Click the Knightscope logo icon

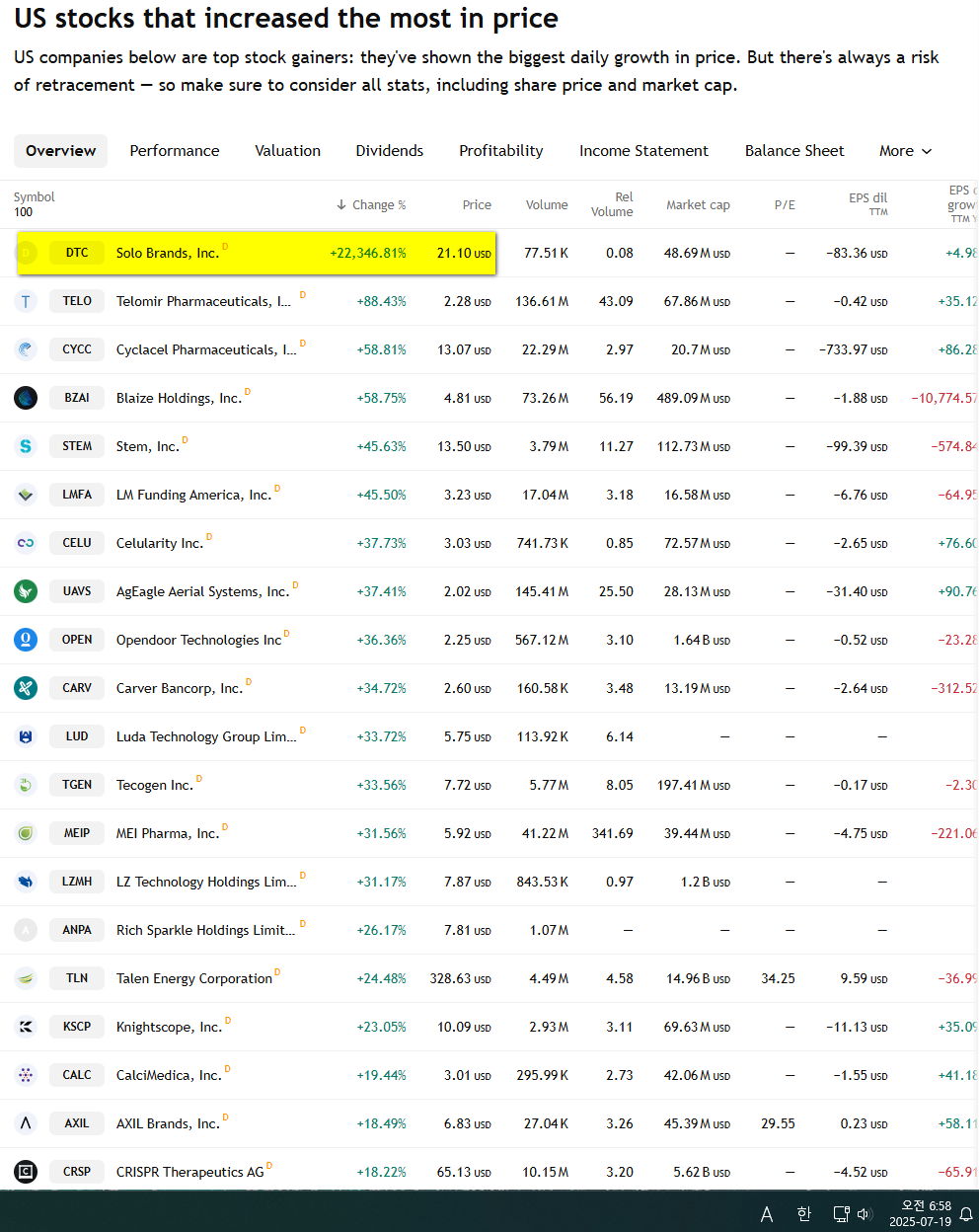click(x=26, y=1027)
